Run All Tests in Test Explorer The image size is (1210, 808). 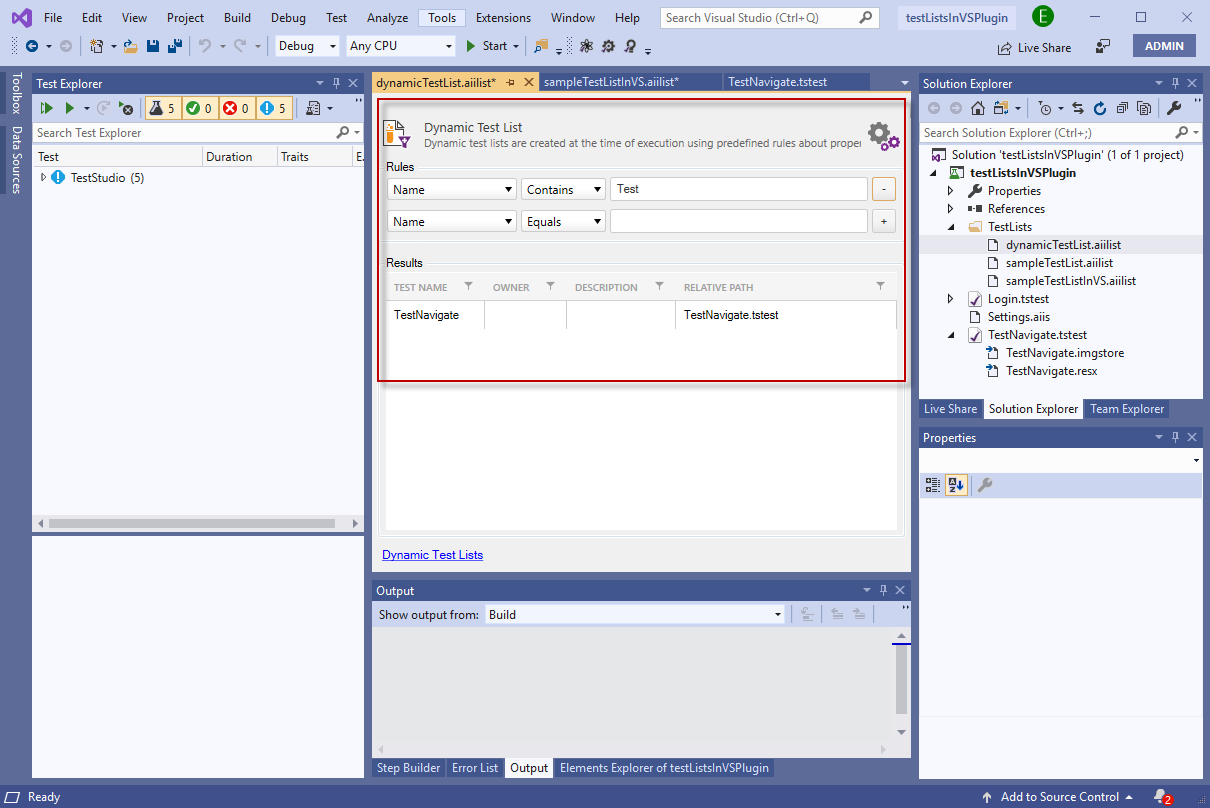46,108
